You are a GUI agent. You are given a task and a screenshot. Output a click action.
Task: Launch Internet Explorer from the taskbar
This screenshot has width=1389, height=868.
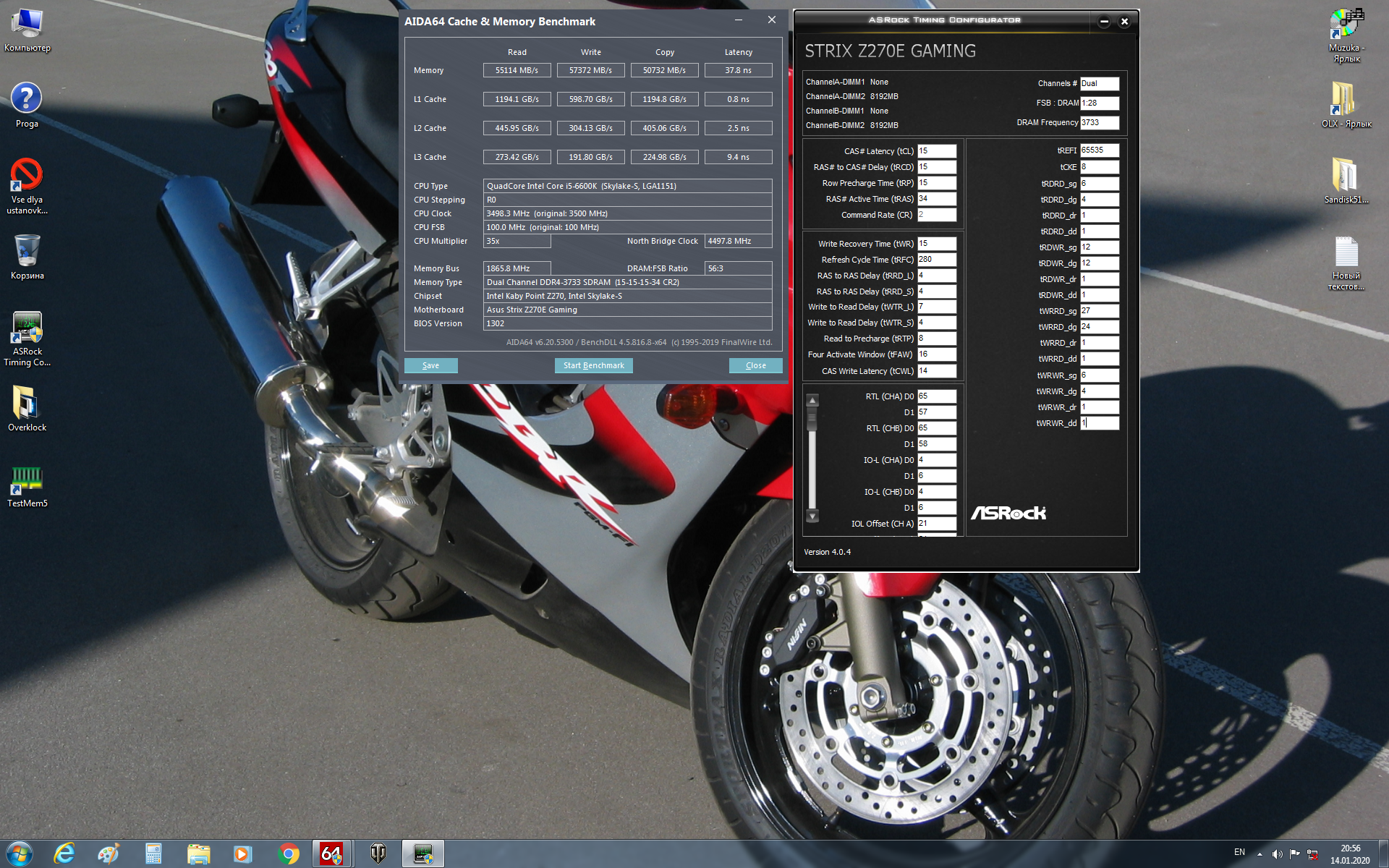click(64, 854)
